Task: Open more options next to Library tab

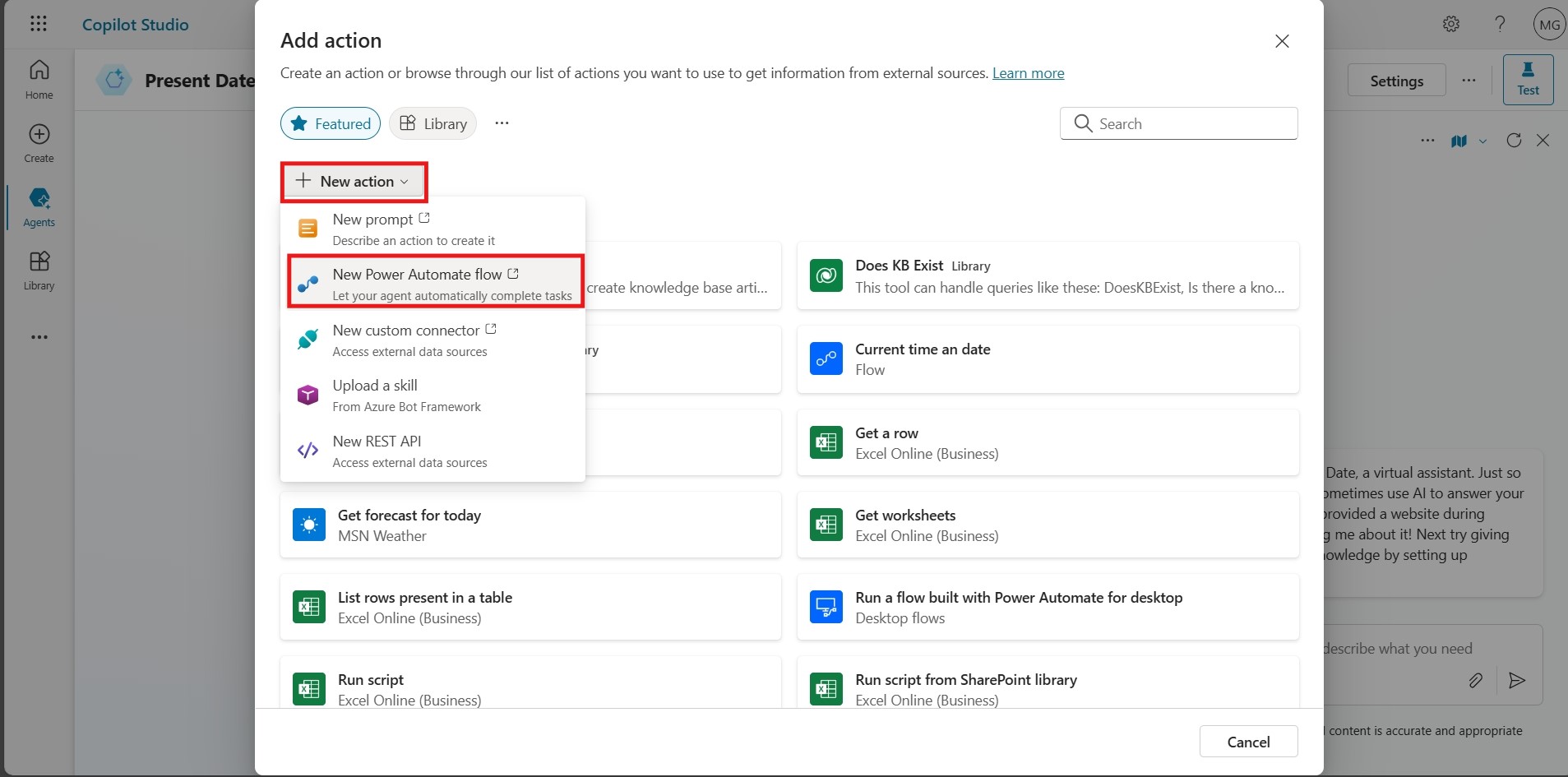Action: 502,123
